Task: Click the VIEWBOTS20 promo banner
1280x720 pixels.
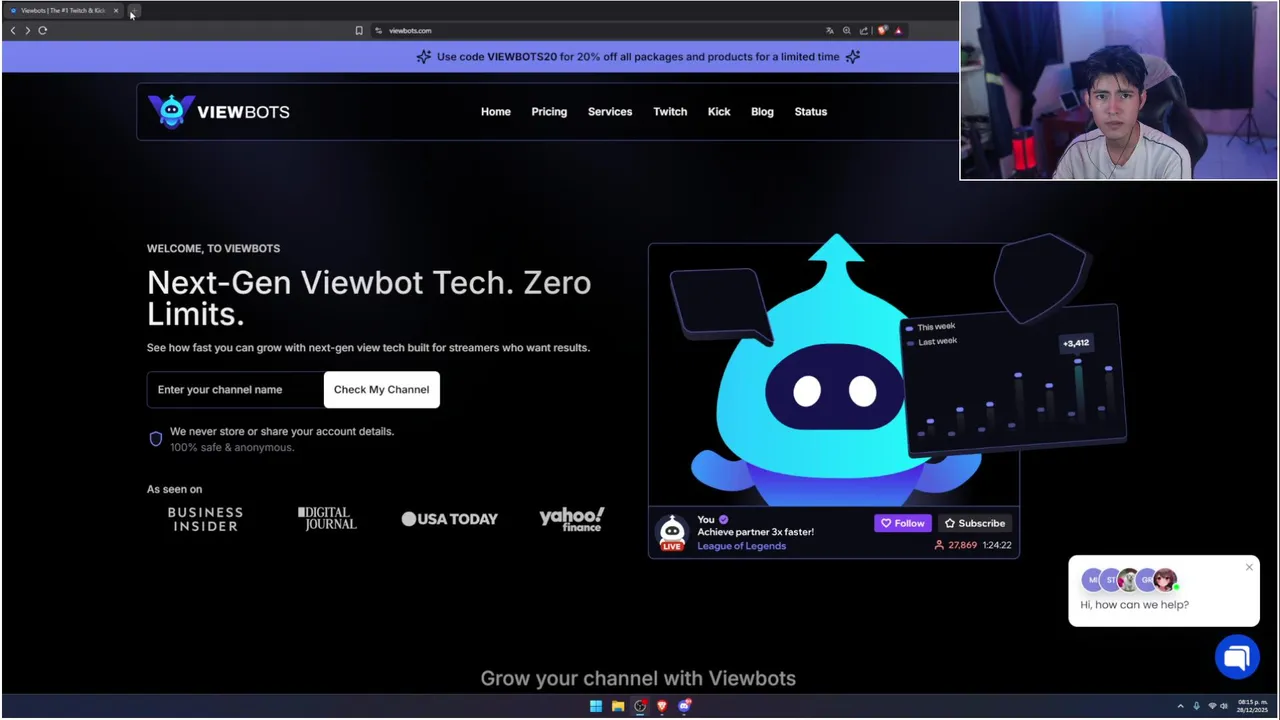Action: [x=638, y=57]
